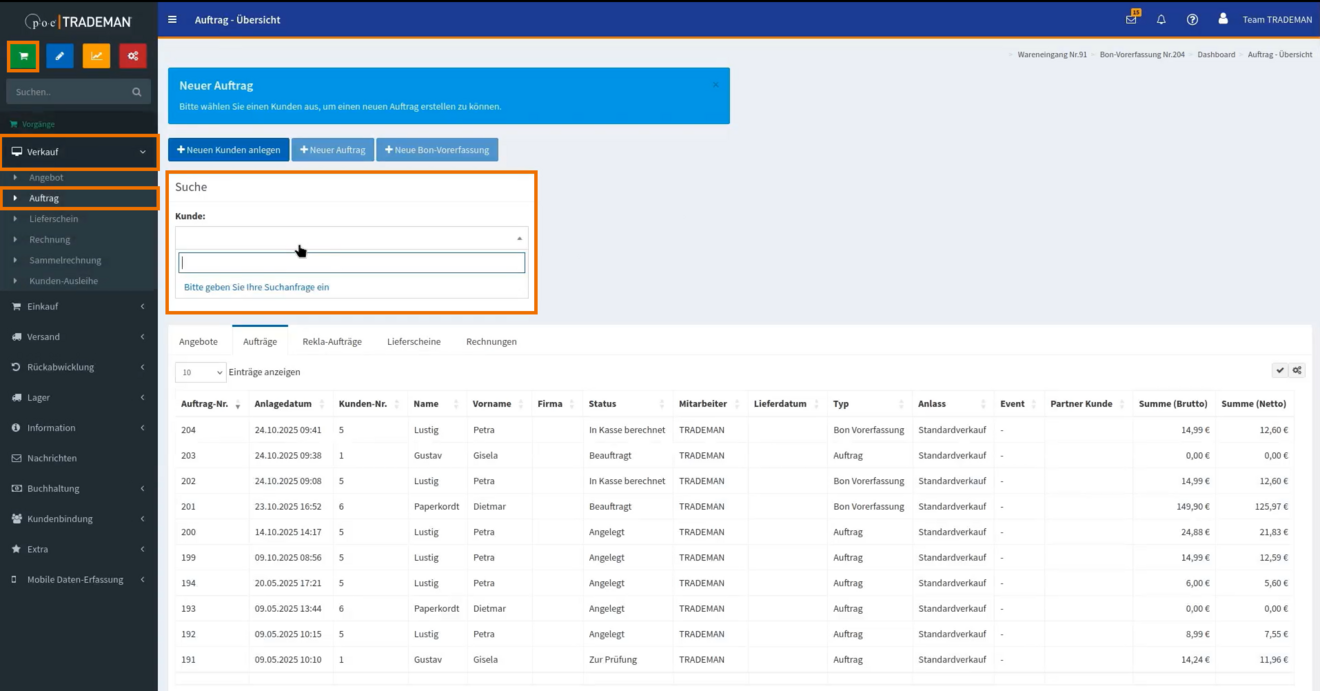Click the help question mark icon

(x=1192, y=19)
